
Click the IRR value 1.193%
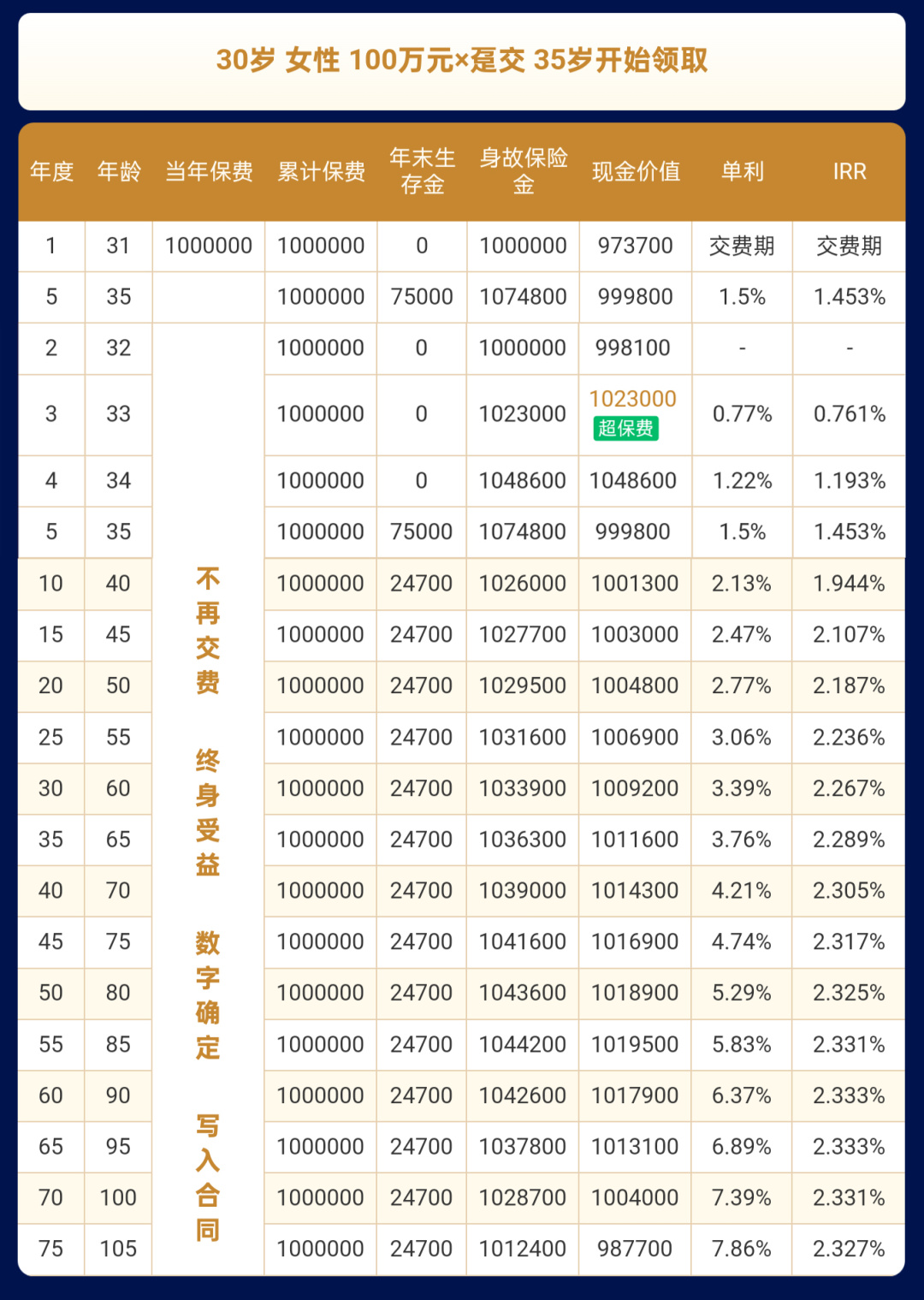tap(850, 481)
